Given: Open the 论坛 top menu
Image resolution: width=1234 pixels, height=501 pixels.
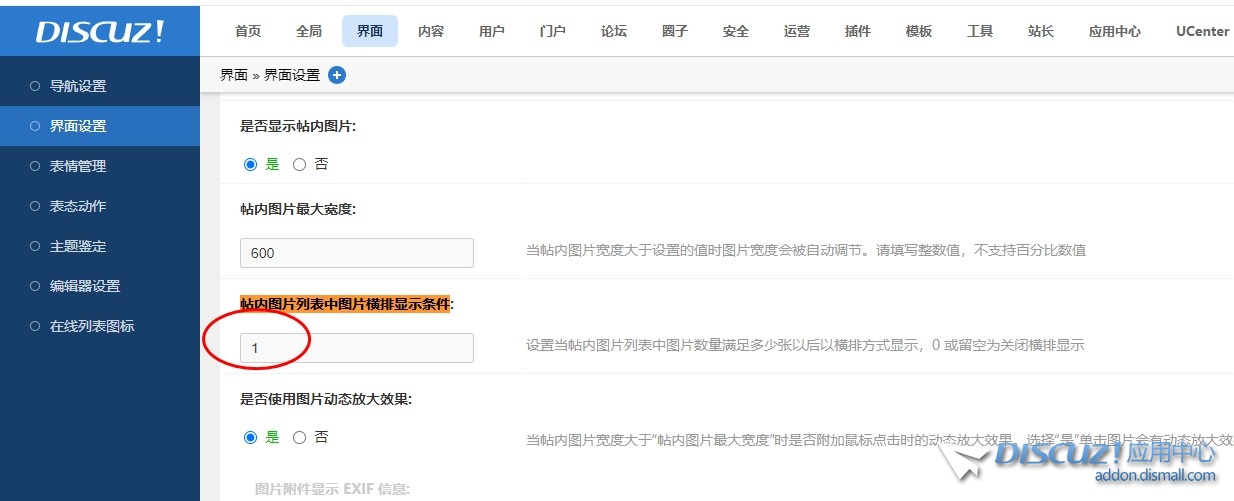Looking at the screenshot, I should [x=614, y=31].
